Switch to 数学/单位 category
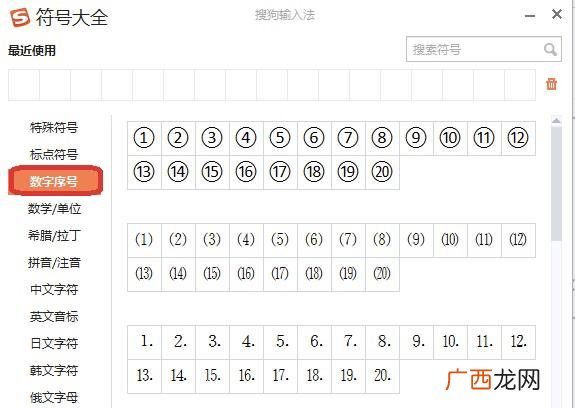The image size is (575, 408). tap(54, 209)
